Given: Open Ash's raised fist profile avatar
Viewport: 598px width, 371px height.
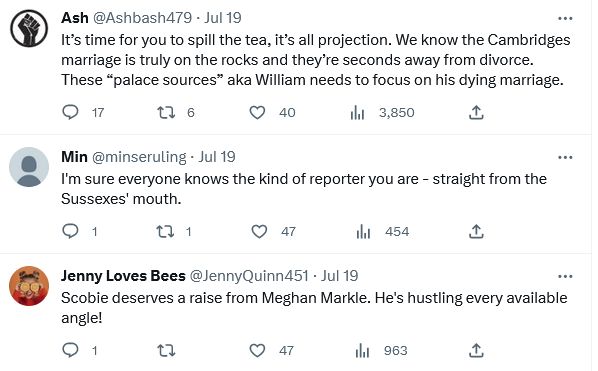Looking at the screenshot, I should coord(29,29).
